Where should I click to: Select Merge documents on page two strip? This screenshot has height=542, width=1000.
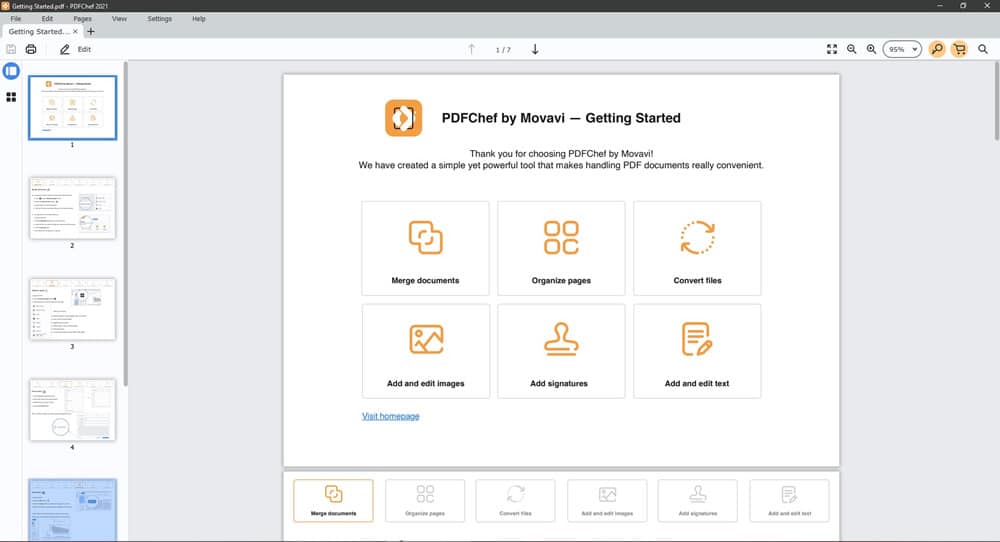pyautogui.click(x=334, y=501)
